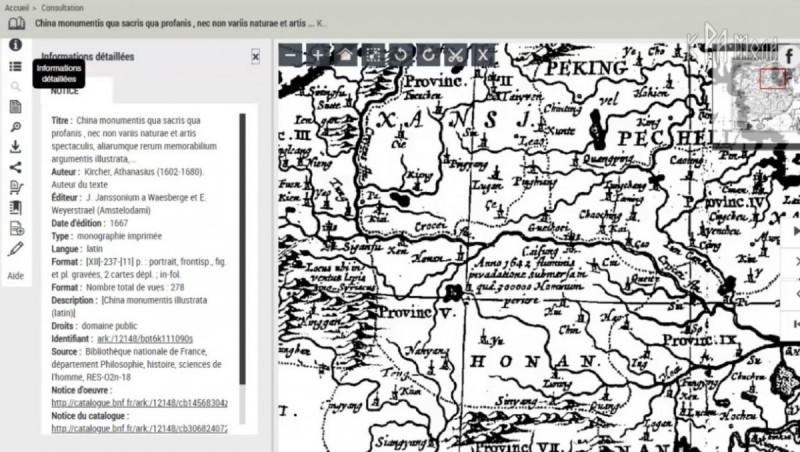Viewport: 800px width, 452px height.
Task: Zoom in with the plus button
Action: click(x=318, y=56)
